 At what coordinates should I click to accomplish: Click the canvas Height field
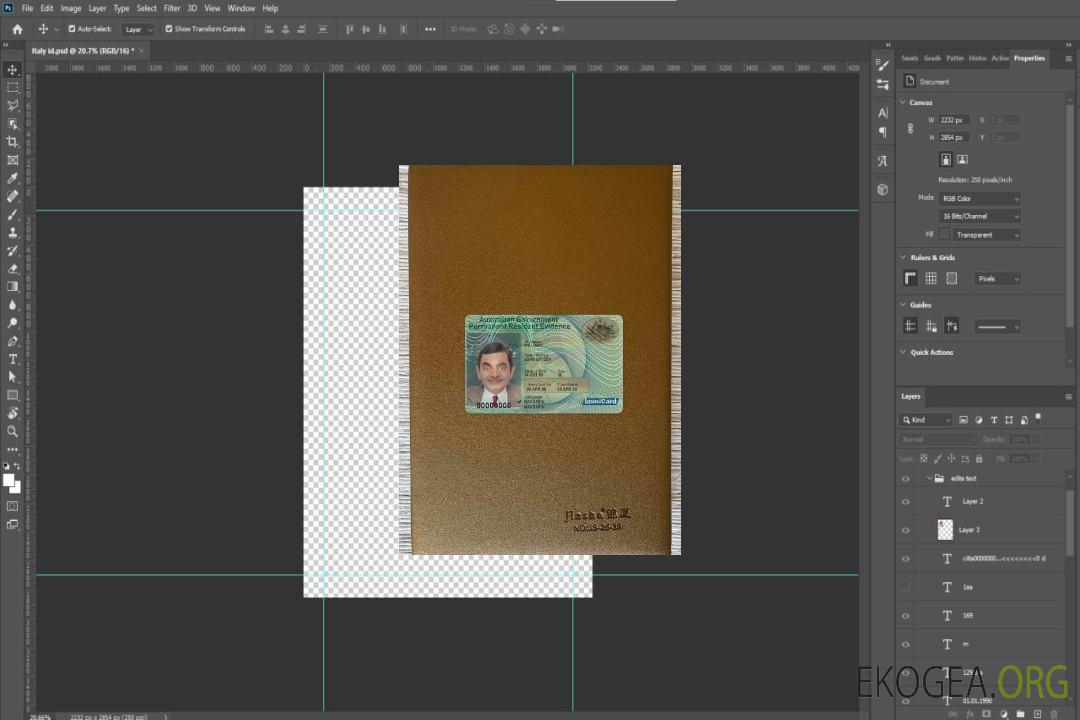tap(955, 138)
